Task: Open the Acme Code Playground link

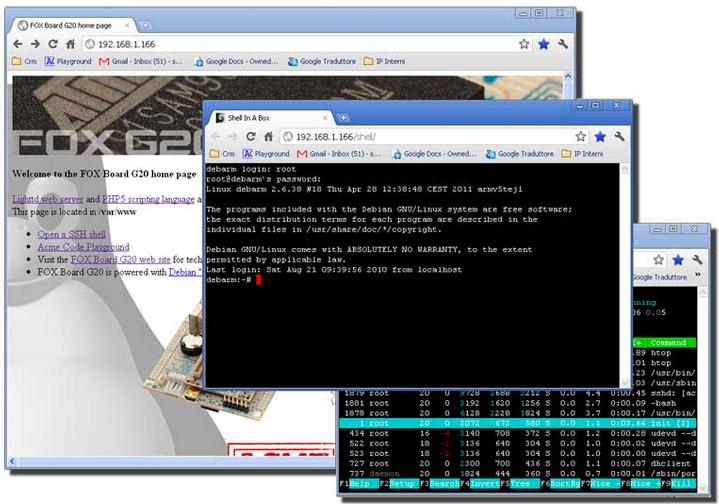Action: tap(83, 247)
